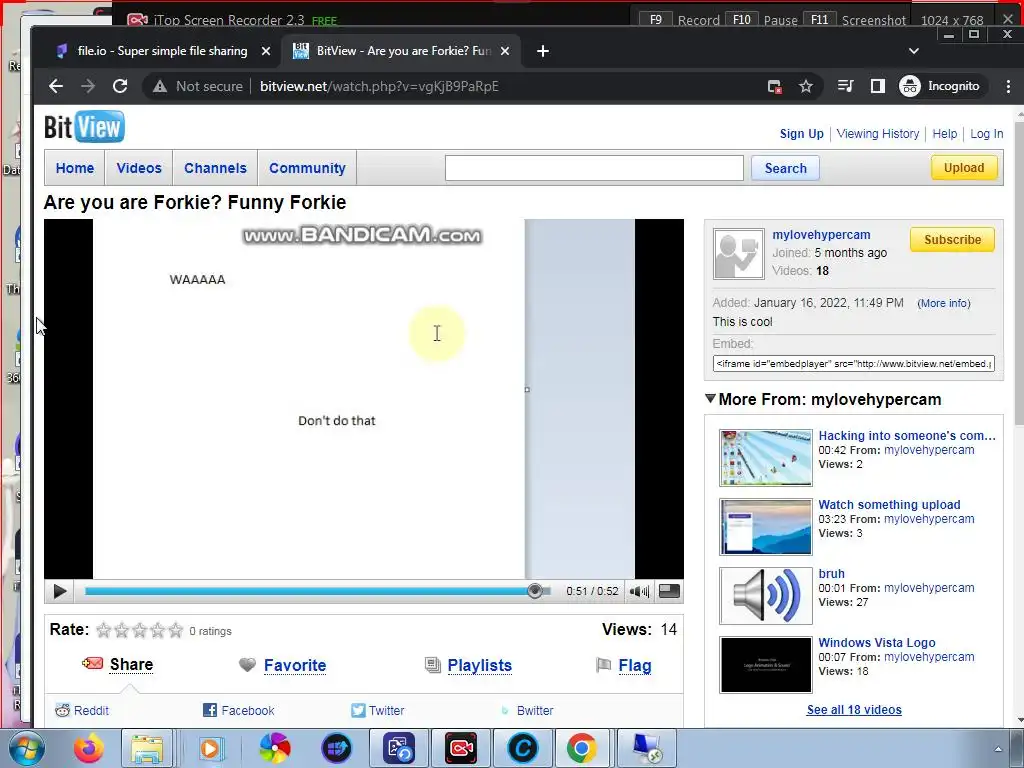Open the Home menu item
1024x768 pixels.
pyautogui.click(x=74, y=168)
